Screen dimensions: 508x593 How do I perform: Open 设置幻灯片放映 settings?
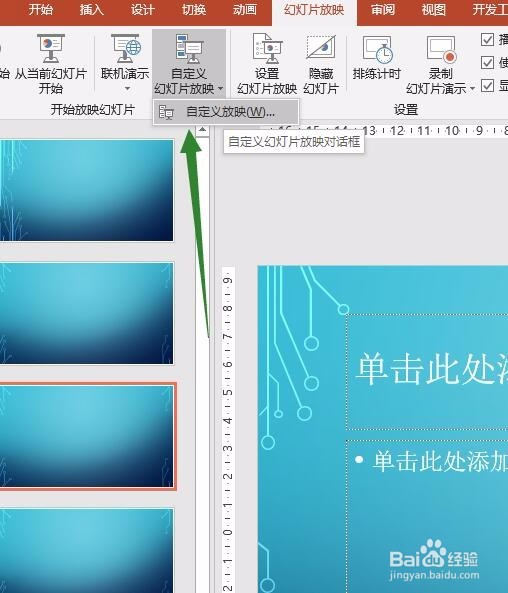pyautogui.click(x=267, y=64)
